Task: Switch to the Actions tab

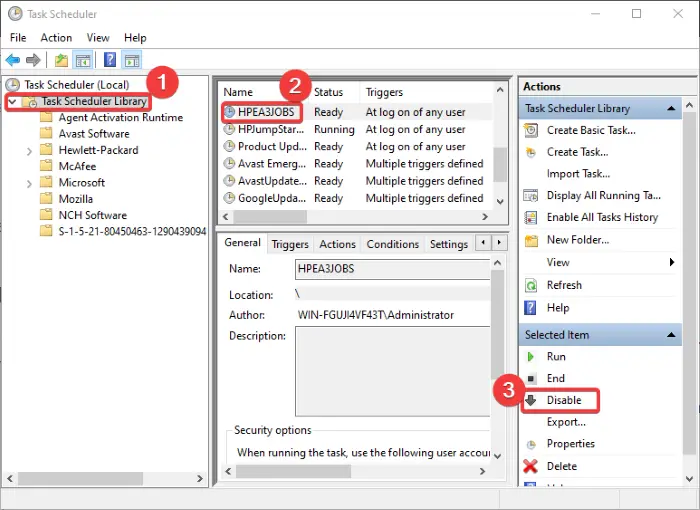Action: pyautogui.click(x=338, y=244)
